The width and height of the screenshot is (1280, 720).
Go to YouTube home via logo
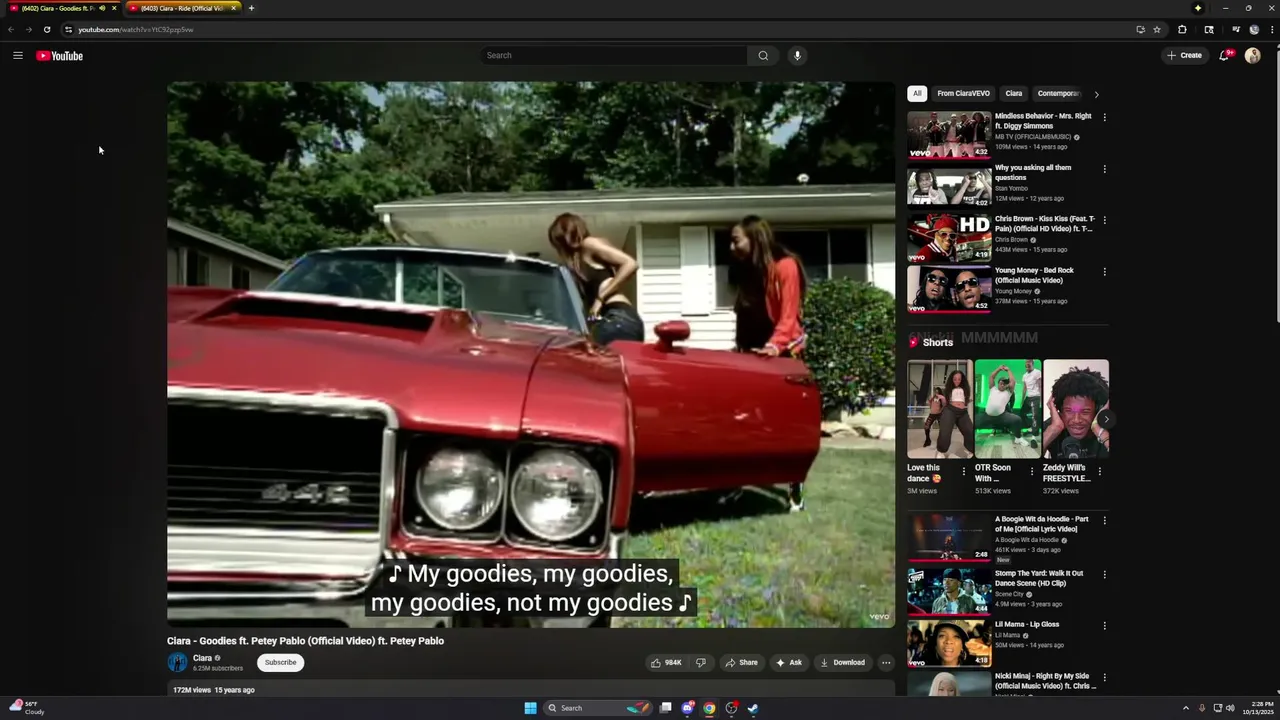pos(60,56)
